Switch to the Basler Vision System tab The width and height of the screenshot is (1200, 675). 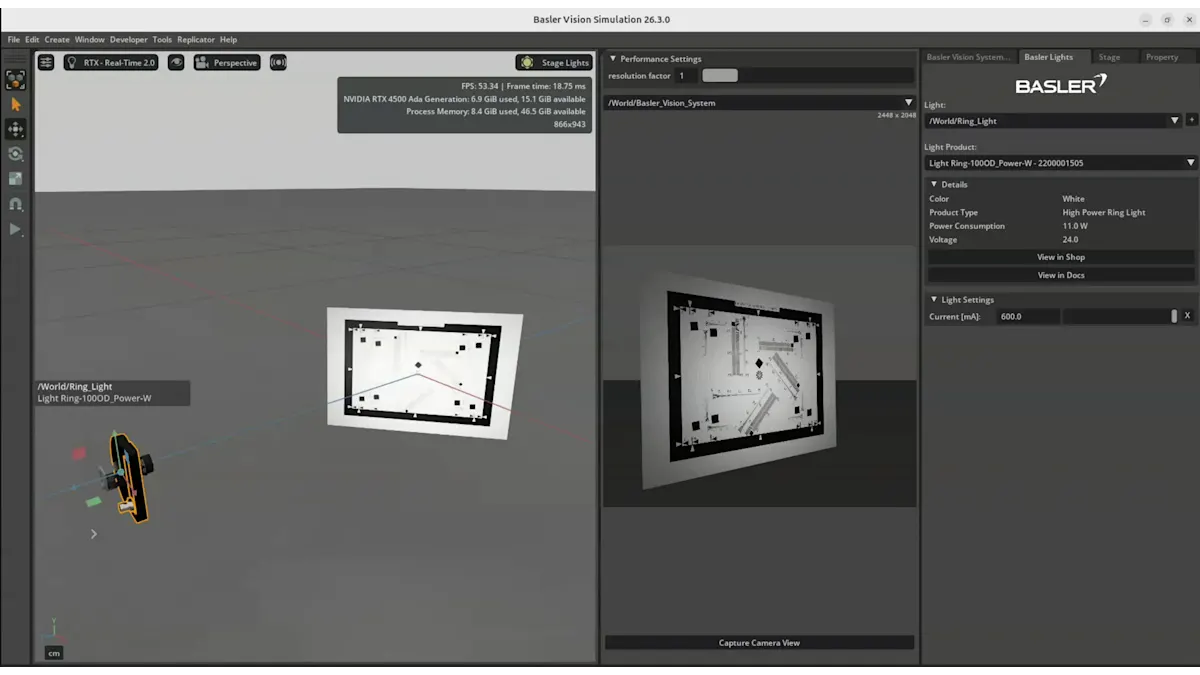tap(968, 57)
